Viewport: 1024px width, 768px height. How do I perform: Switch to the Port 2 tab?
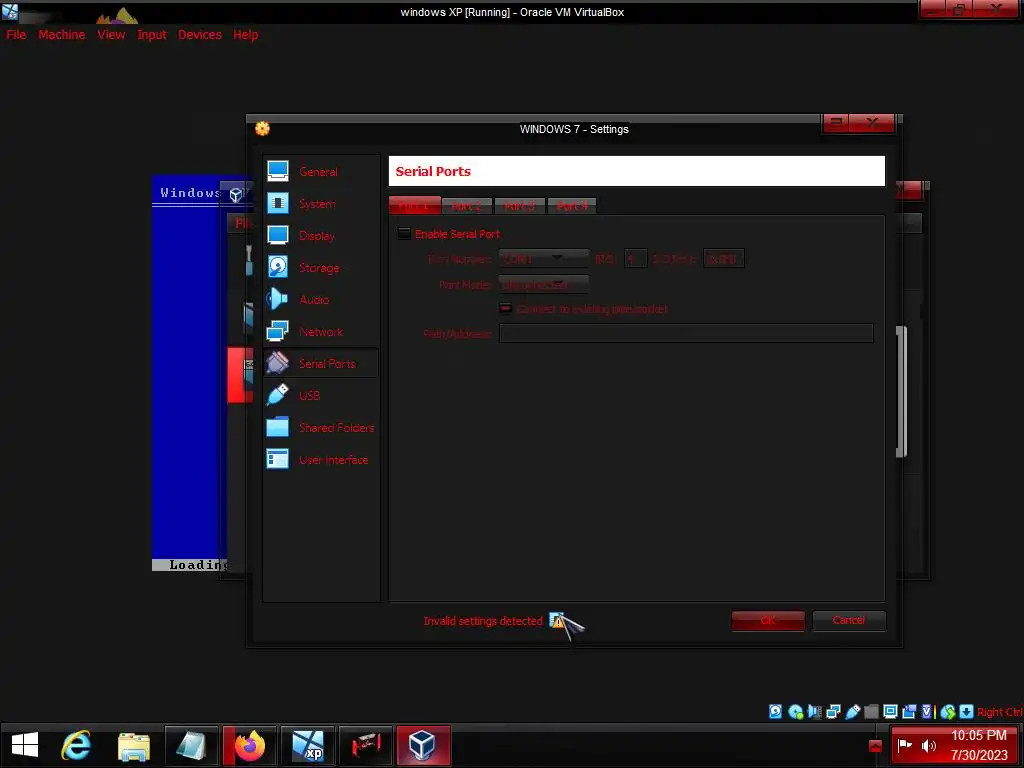tap(466, 206)
